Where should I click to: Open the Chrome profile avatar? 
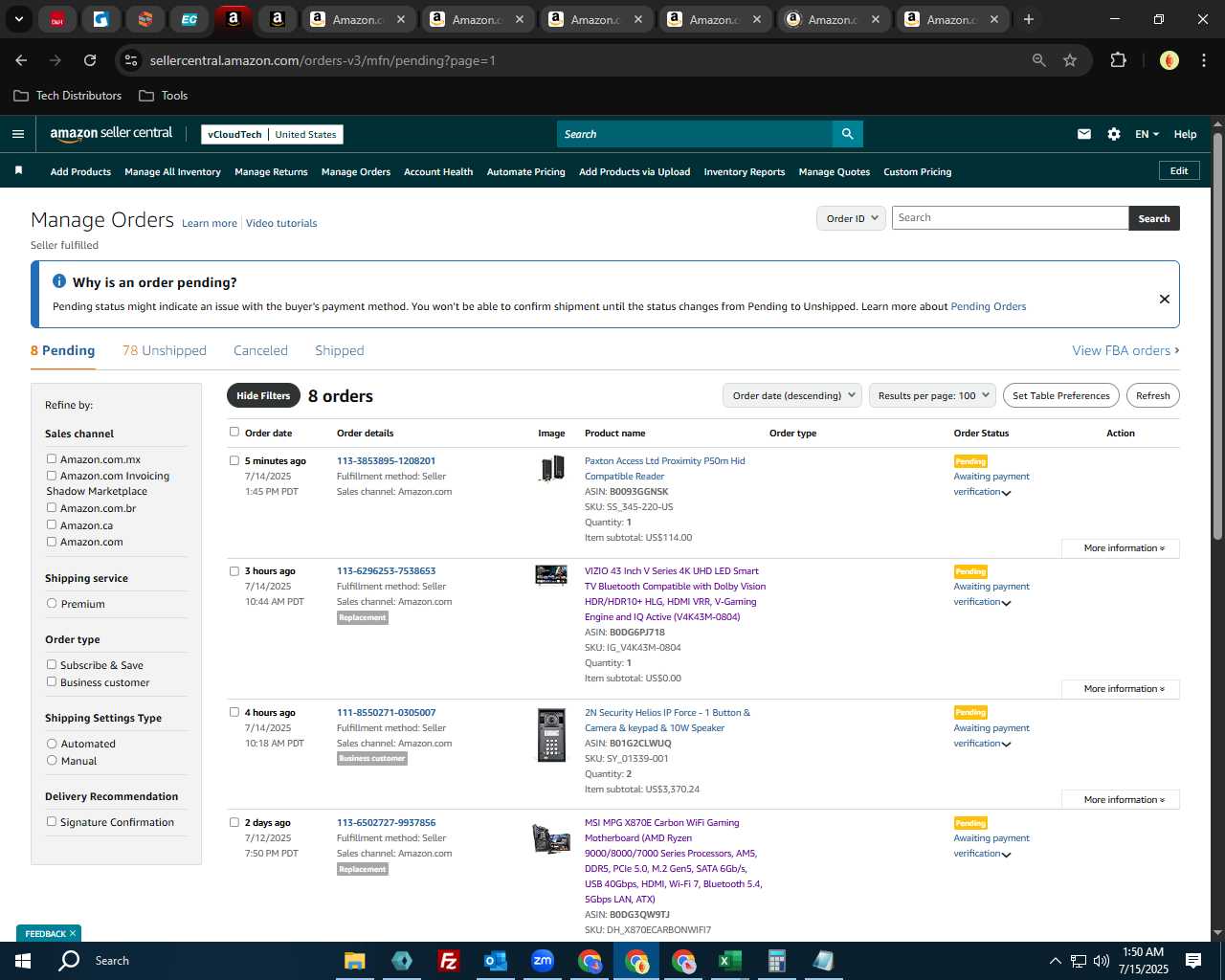(1169, 60)
